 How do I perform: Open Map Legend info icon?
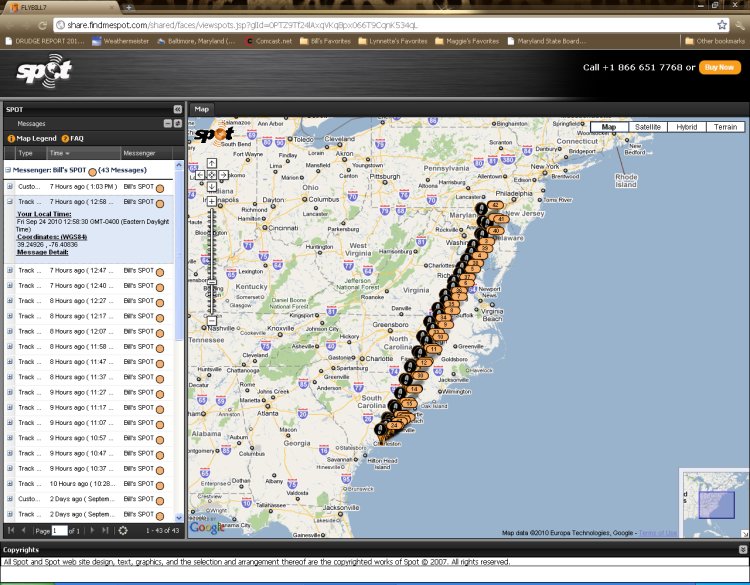click(11, 139)
